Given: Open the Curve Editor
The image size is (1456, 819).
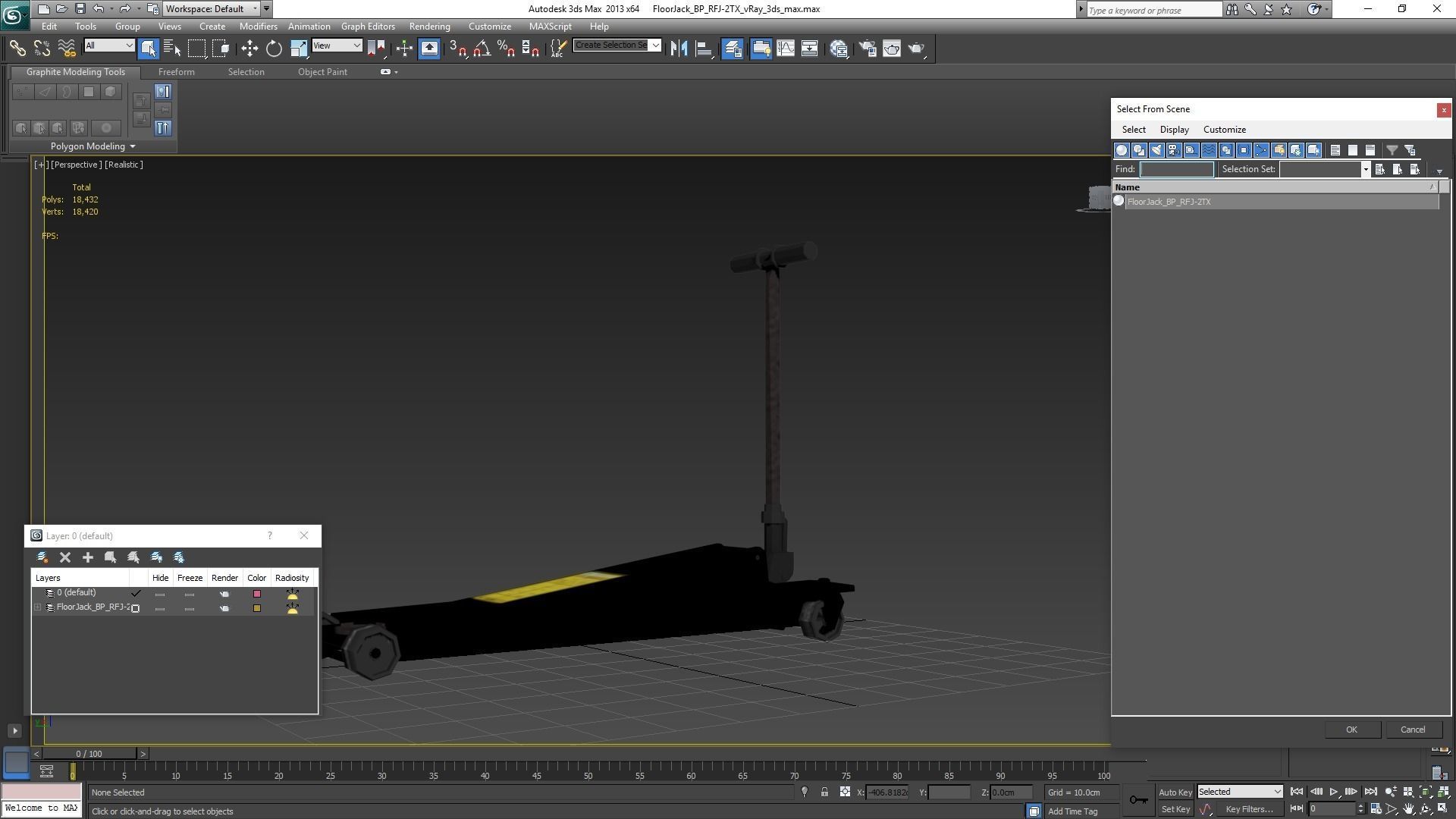Looking at the screenshot, I should 786,49.
